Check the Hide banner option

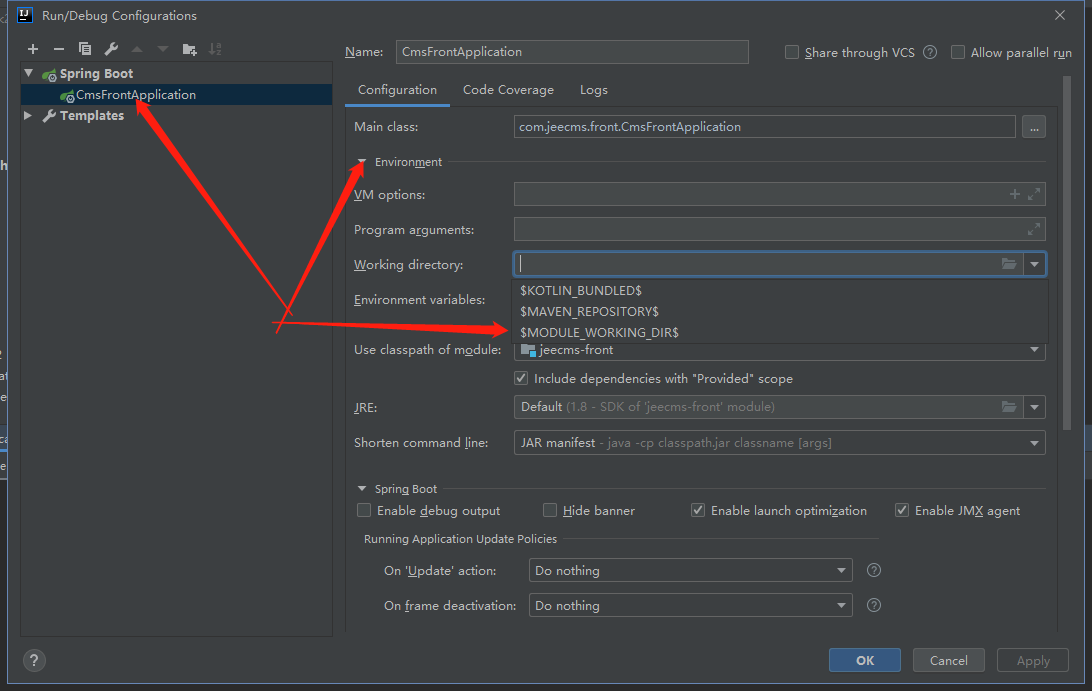[550, 511]
